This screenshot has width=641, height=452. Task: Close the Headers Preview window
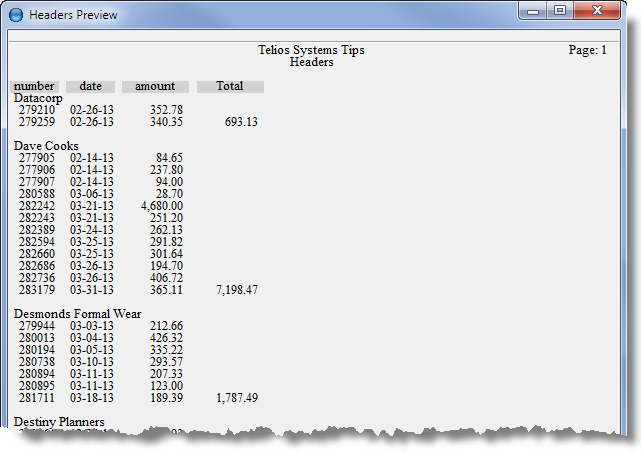tap(598, 11)
